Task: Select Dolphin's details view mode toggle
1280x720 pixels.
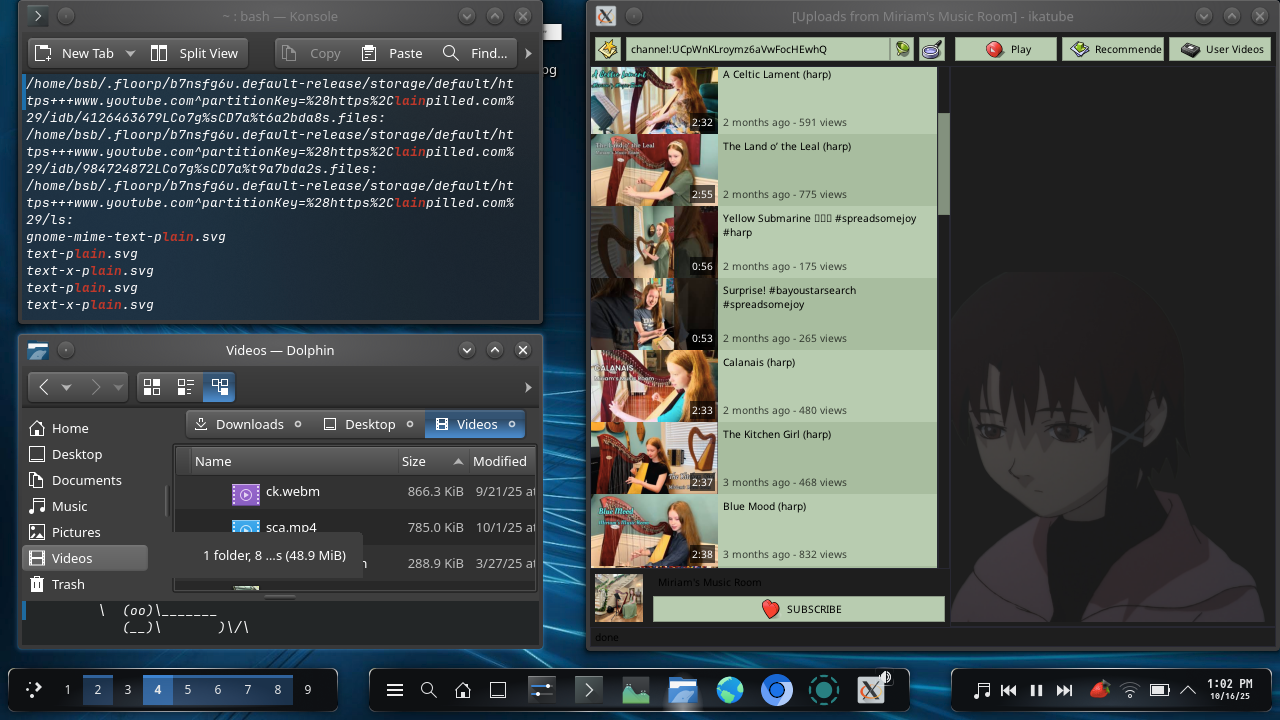Action: point(219,386)
